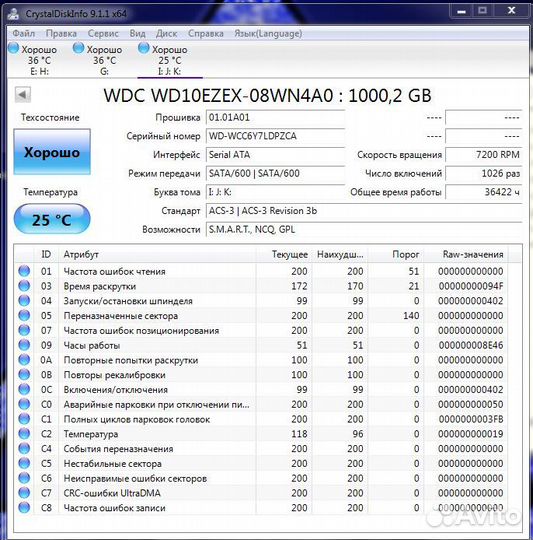The image size is (533, 540).
Task: Click raw value 00000008E46
Action: (471, 345)
